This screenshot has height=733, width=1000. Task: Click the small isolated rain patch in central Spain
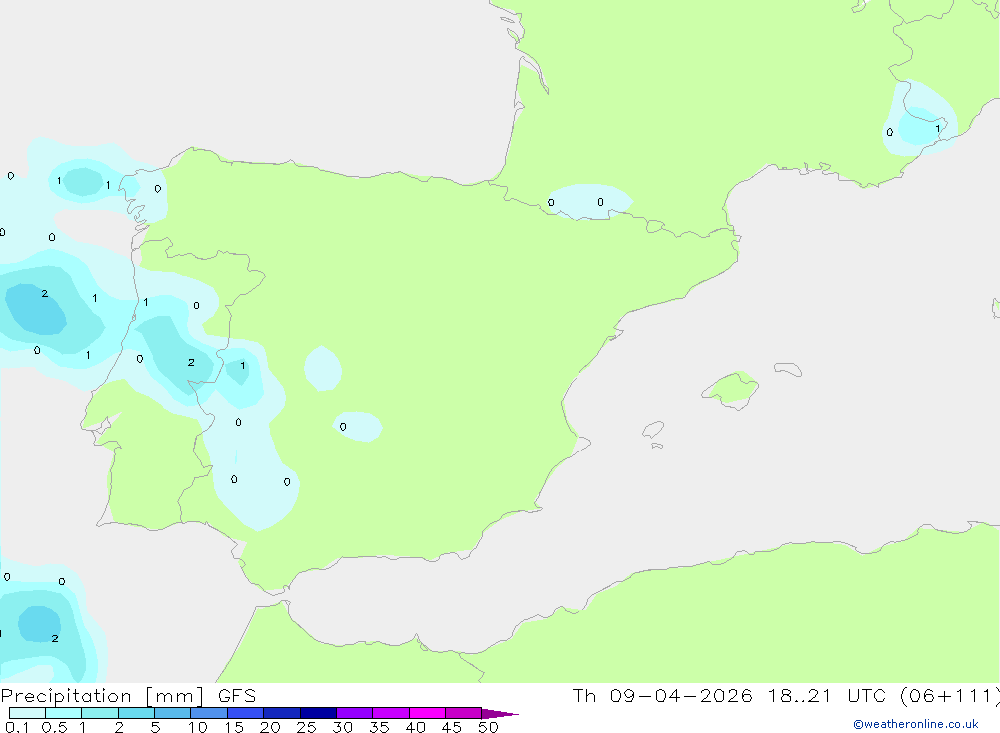pos(323,369)
